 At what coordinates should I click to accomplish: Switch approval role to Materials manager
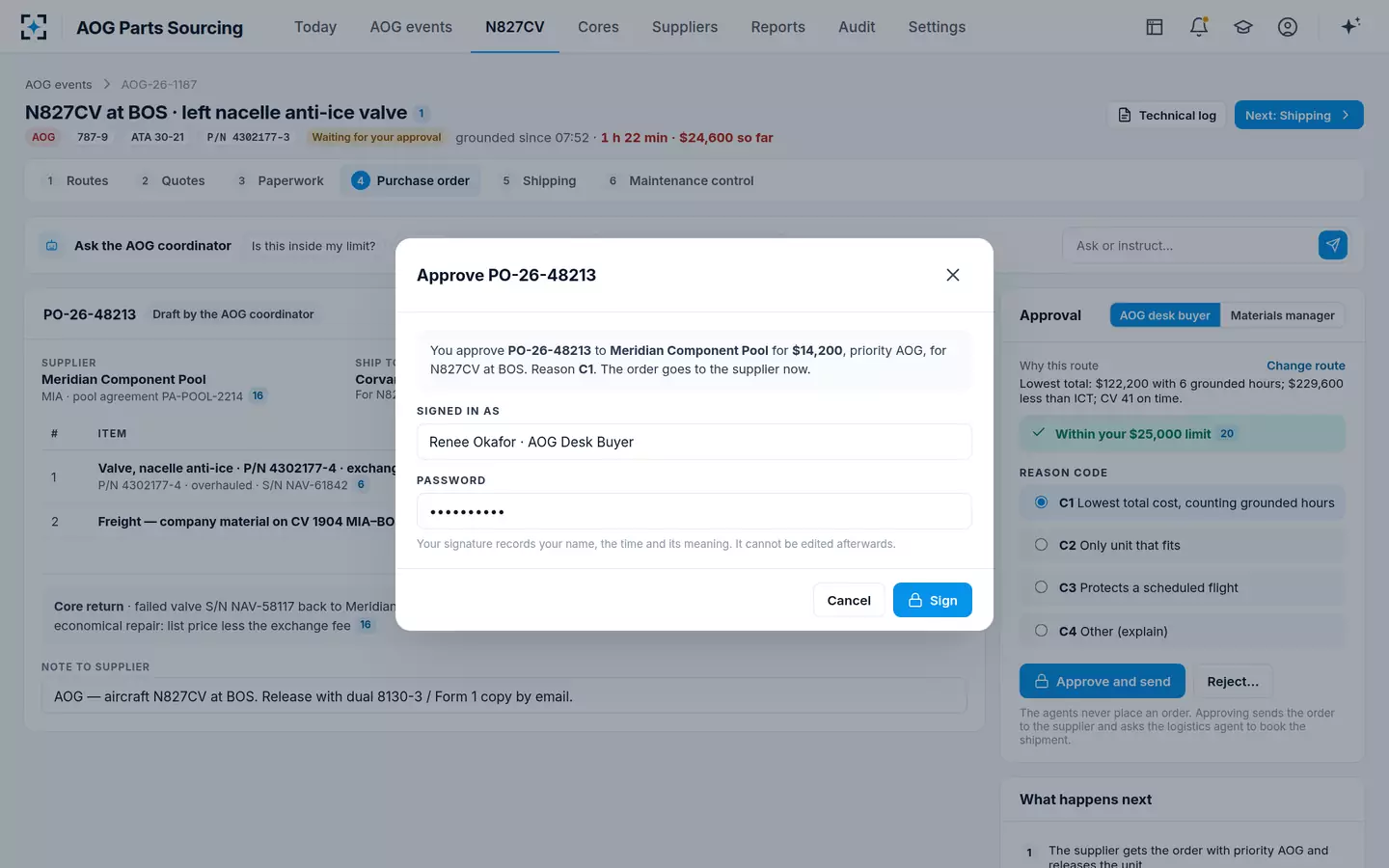click(x=1282, y=315)
